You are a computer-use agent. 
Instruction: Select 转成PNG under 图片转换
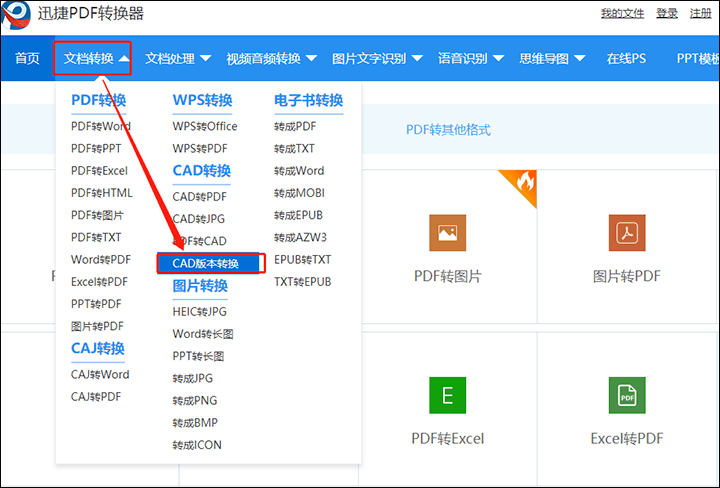coord(195,401)
